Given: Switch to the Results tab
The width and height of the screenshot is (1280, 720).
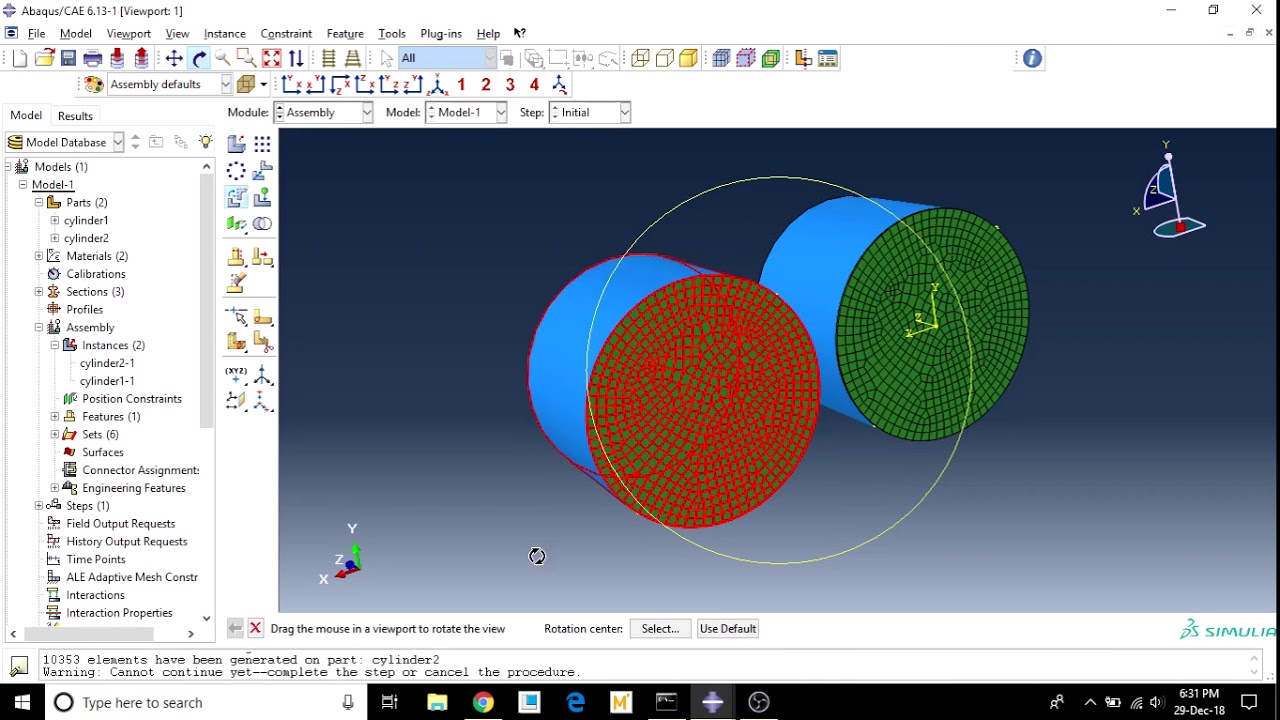Looking at the screenshot, I should pyautogui.click(x=75, y=116).
